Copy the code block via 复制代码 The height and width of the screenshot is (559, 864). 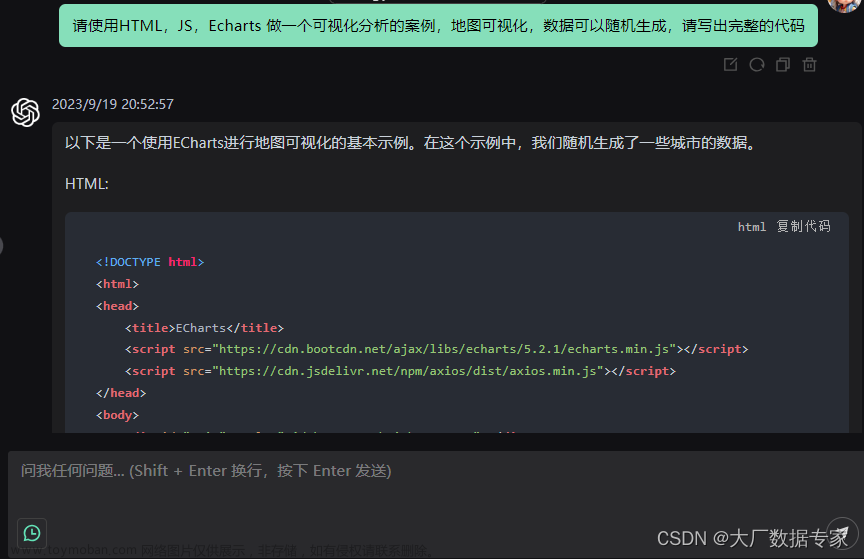pos(803,227)
